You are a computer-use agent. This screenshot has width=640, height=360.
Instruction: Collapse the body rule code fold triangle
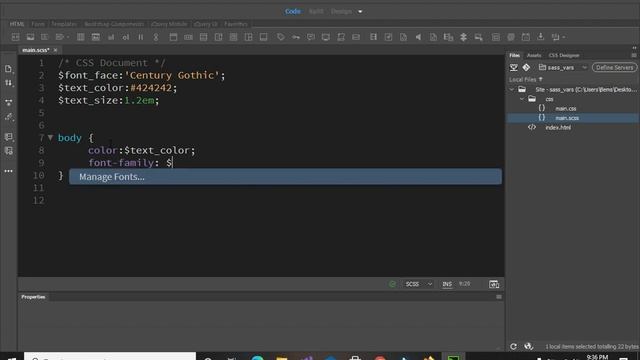(50, 138)
